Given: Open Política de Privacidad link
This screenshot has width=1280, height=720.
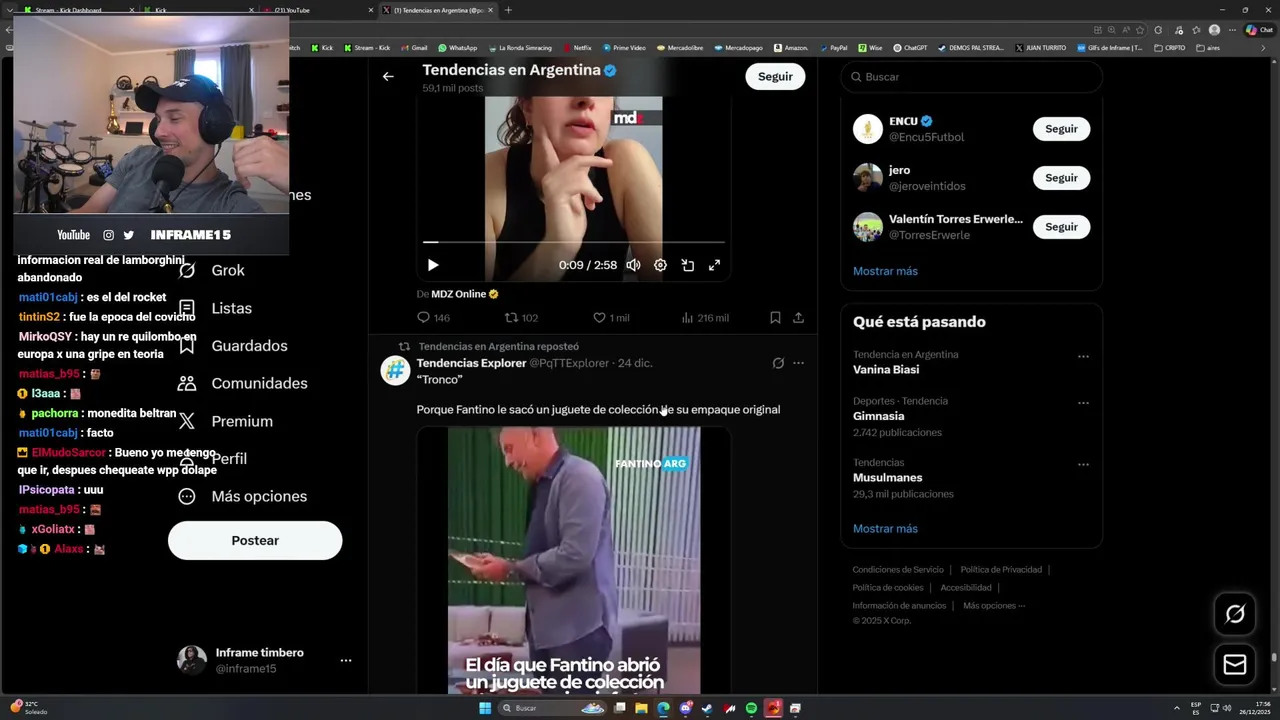Looking at the screenshot, I should click(1001, 570).
